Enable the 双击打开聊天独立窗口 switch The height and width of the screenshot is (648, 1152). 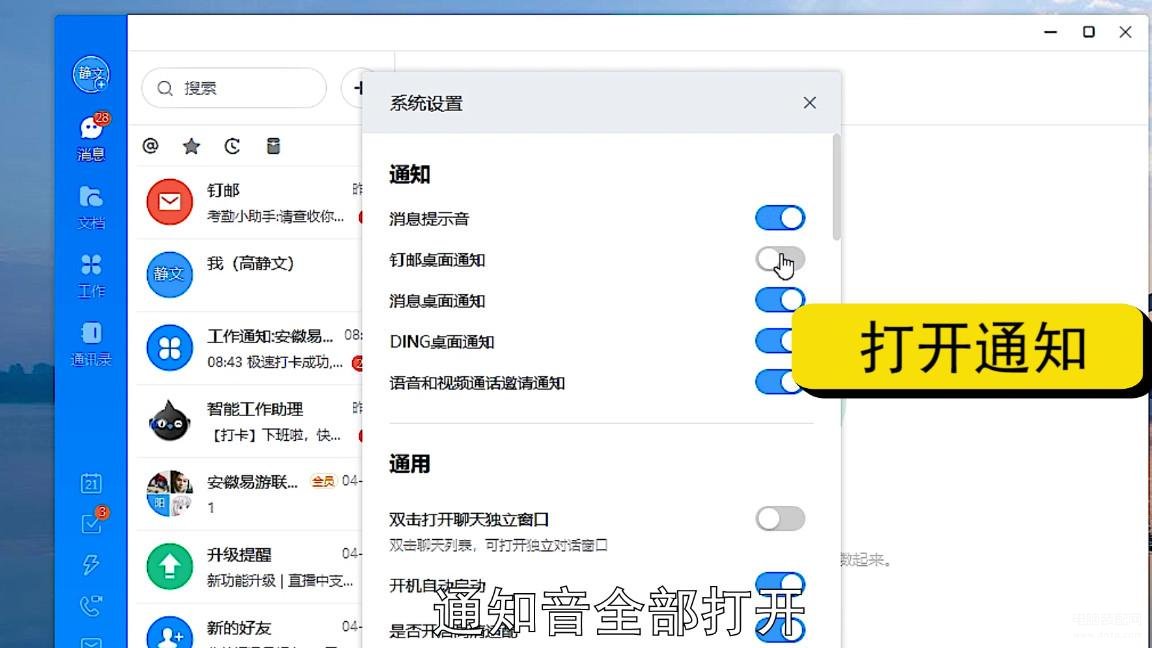click(780, 519)
